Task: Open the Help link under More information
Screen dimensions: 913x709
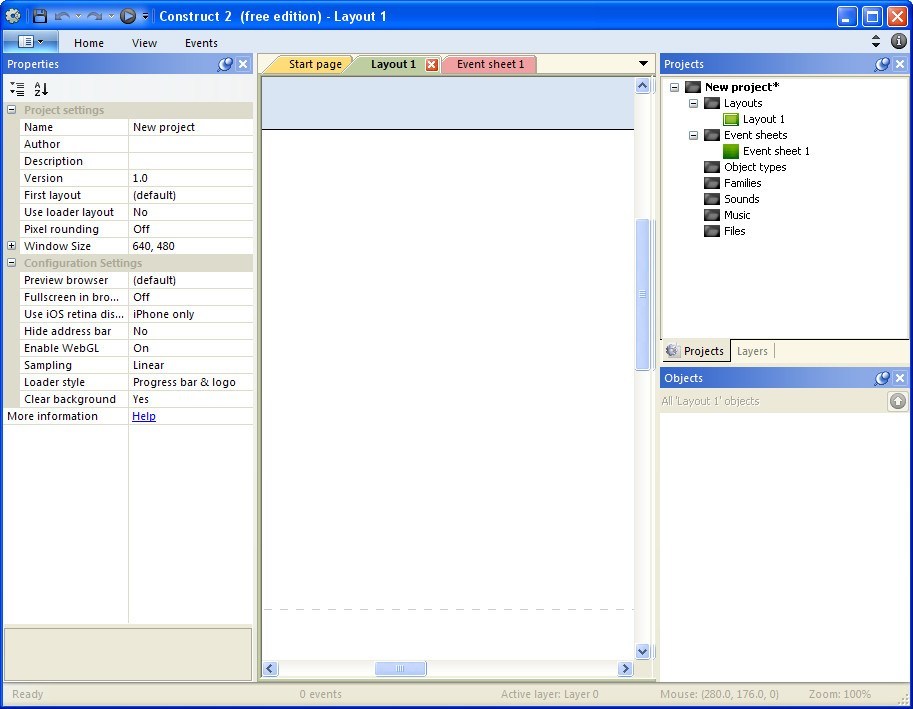Action: click(143, 416)
